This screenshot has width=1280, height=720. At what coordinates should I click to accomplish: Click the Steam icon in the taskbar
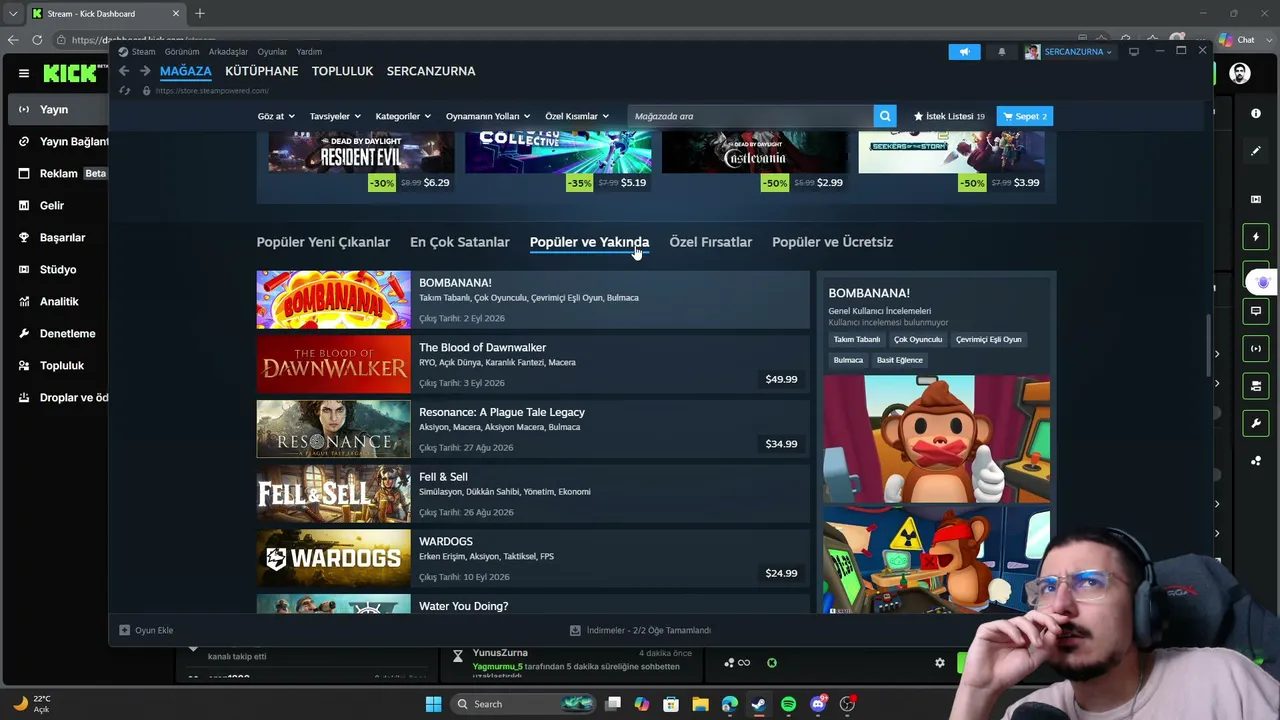[x=759, y=704]
